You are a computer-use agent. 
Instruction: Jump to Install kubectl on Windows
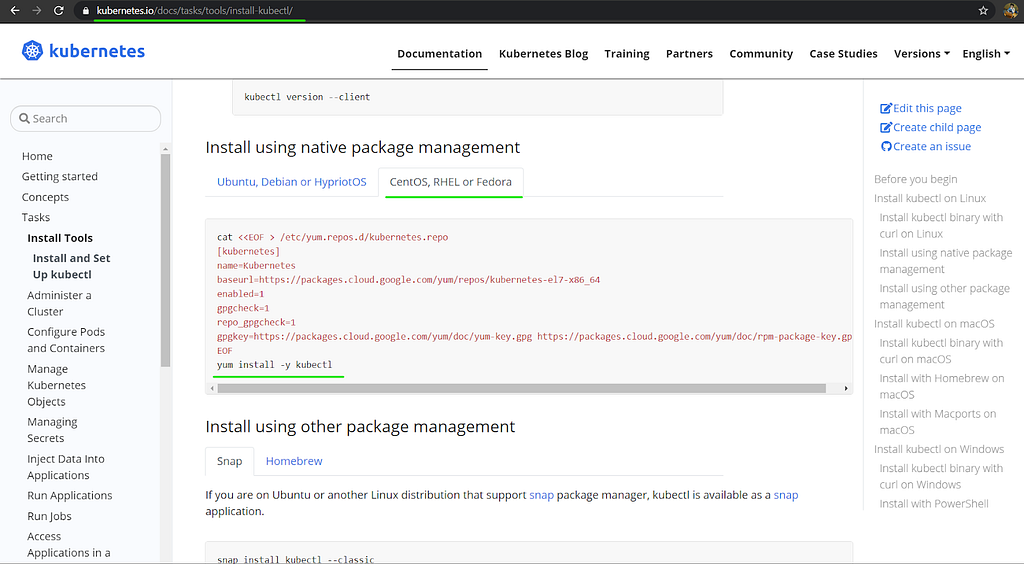point(939,449)
